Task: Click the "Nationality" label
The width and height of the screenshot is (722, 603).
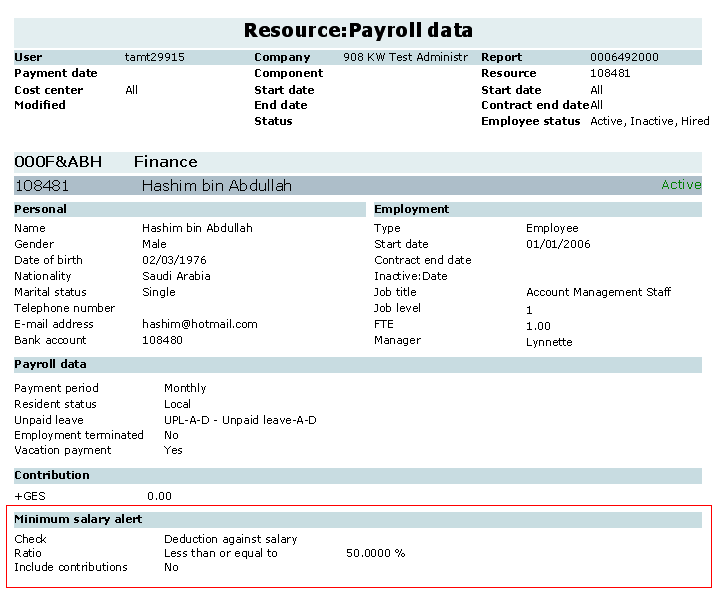Action: [43, 276]
